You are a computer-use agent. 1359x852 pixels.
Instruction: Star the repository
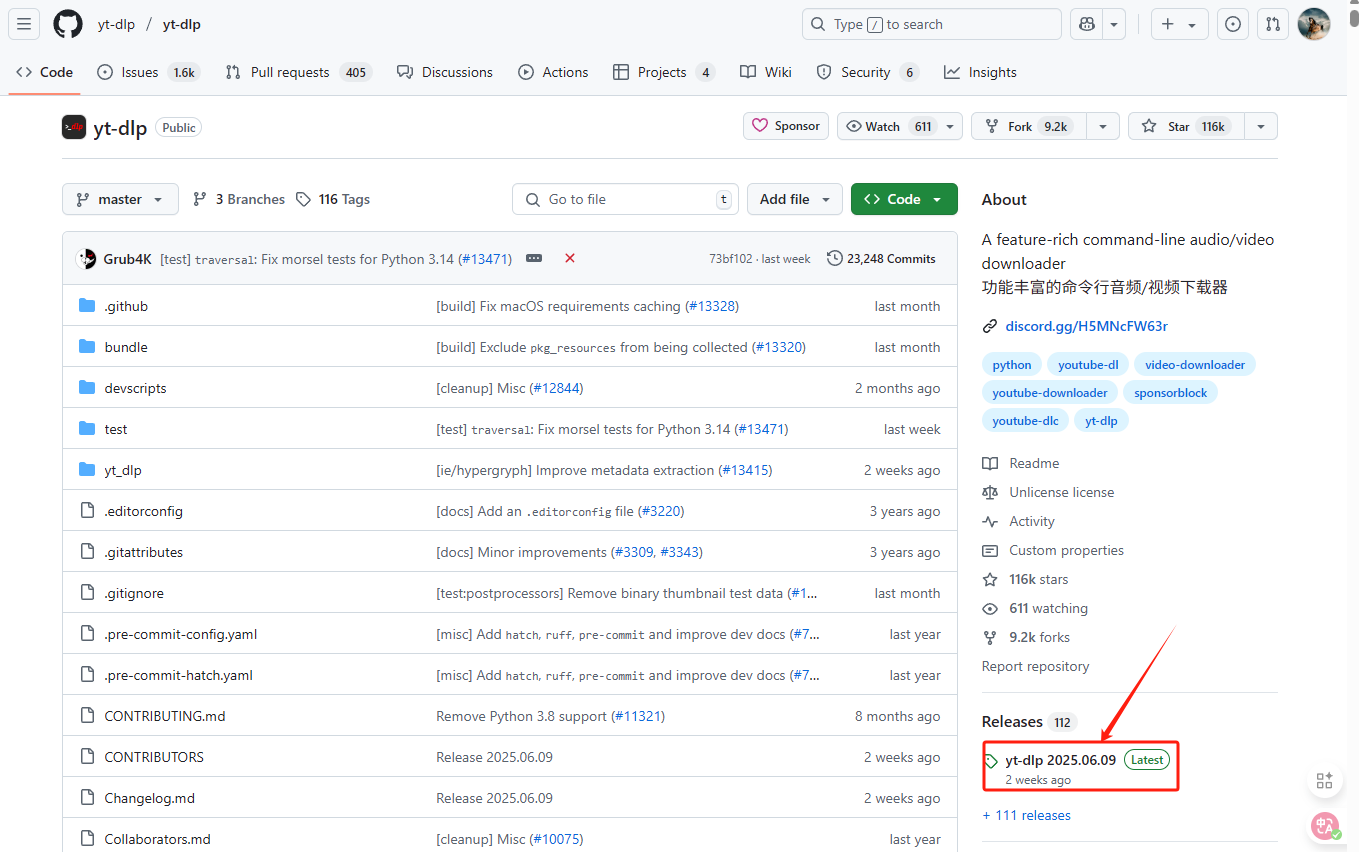[1186, 126]
